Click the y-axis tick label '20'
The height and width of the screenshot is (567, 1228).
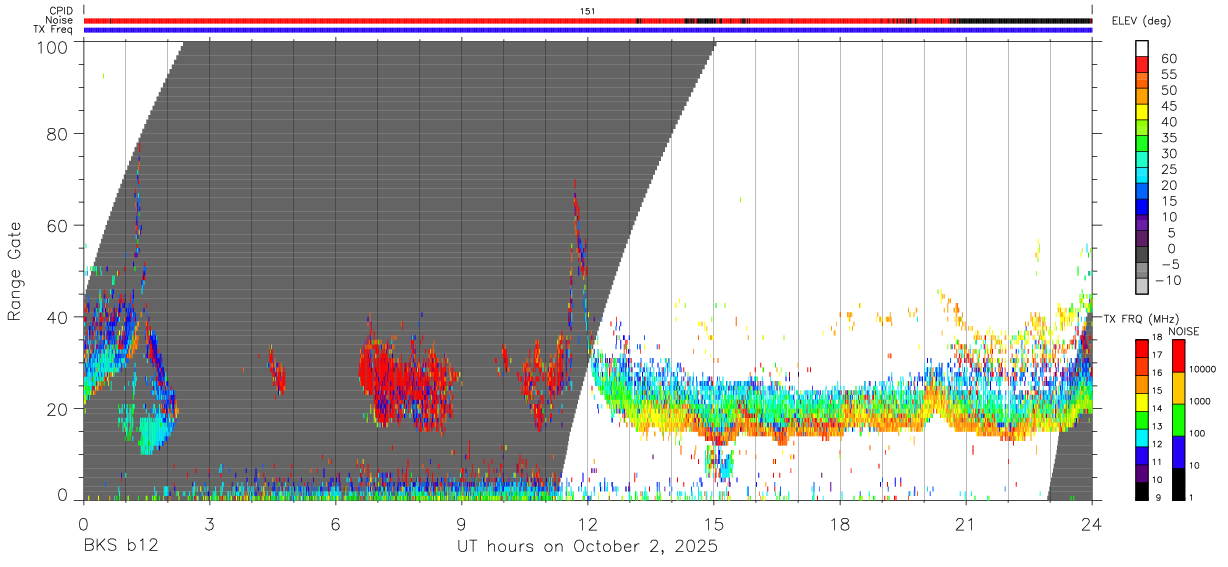pyautogui.click(x=58, y=409)
